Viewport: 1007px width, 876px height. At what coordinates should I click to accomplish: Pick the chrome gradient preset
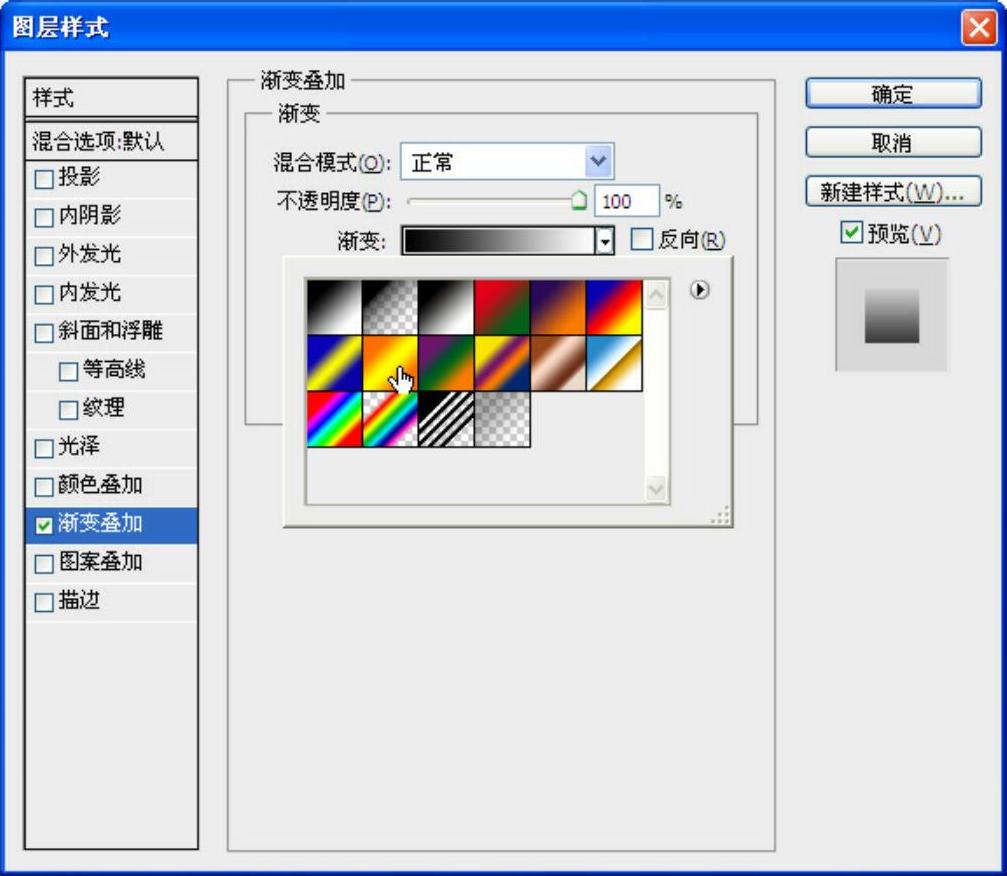(x=614, y=363)
